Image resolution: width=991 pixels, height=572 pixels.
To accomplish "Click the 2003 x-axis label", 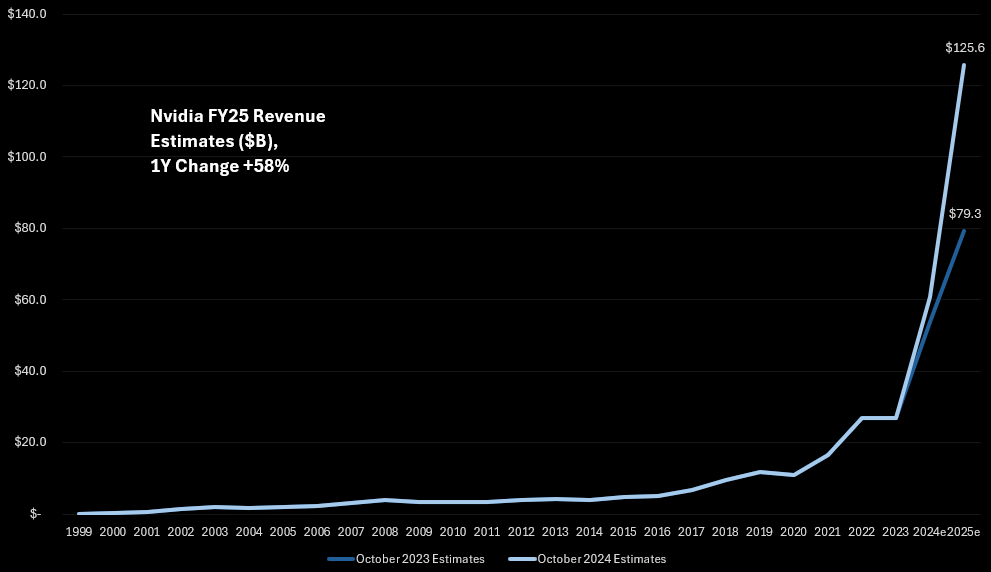I will click(x=215, y=532).
